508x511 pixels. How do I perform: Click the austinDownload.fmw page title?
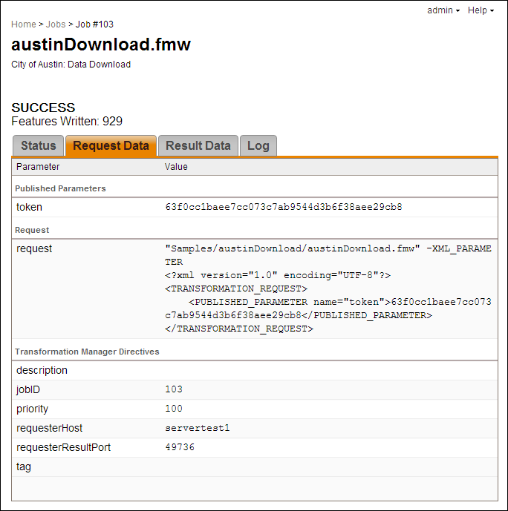[101, 44]
